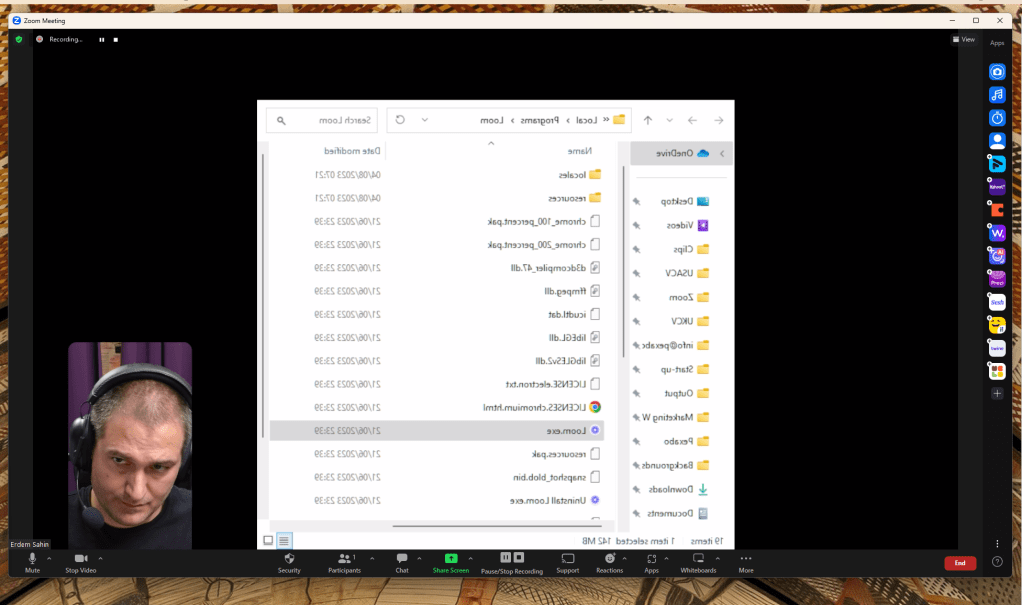Select the Loom.exe row in Explorer
1022x605 pixels.
[x=437, y=430]
